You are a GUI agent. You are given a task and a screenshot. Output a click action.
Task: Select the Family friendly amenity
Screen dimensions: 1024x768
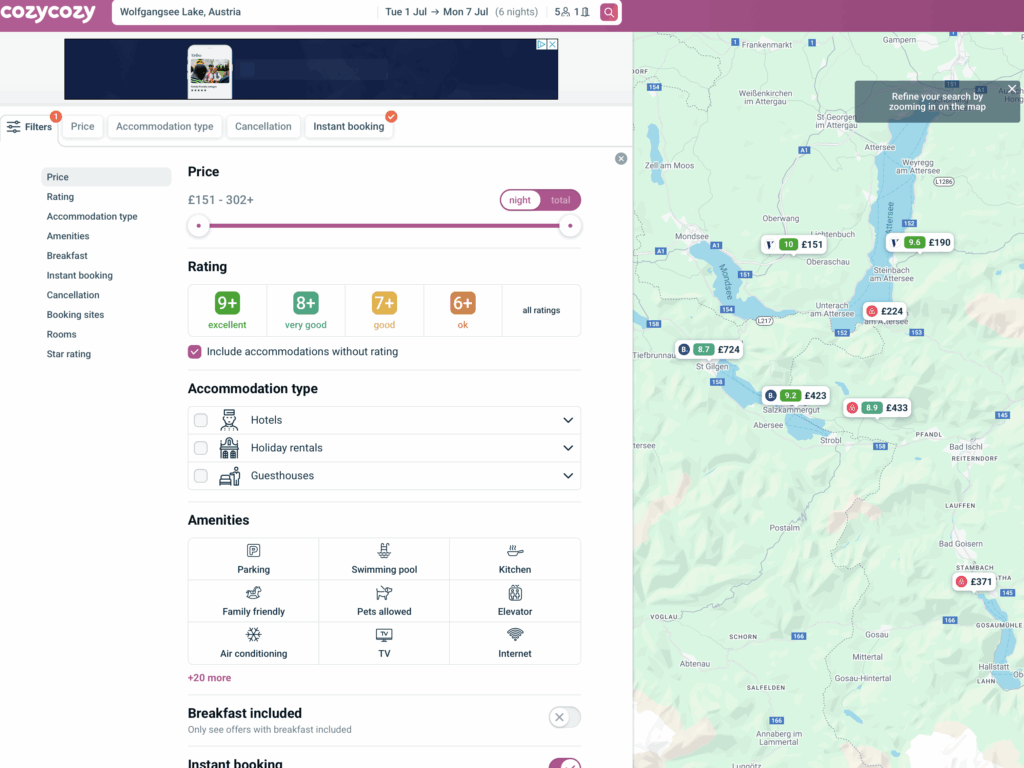coord(253,601)
